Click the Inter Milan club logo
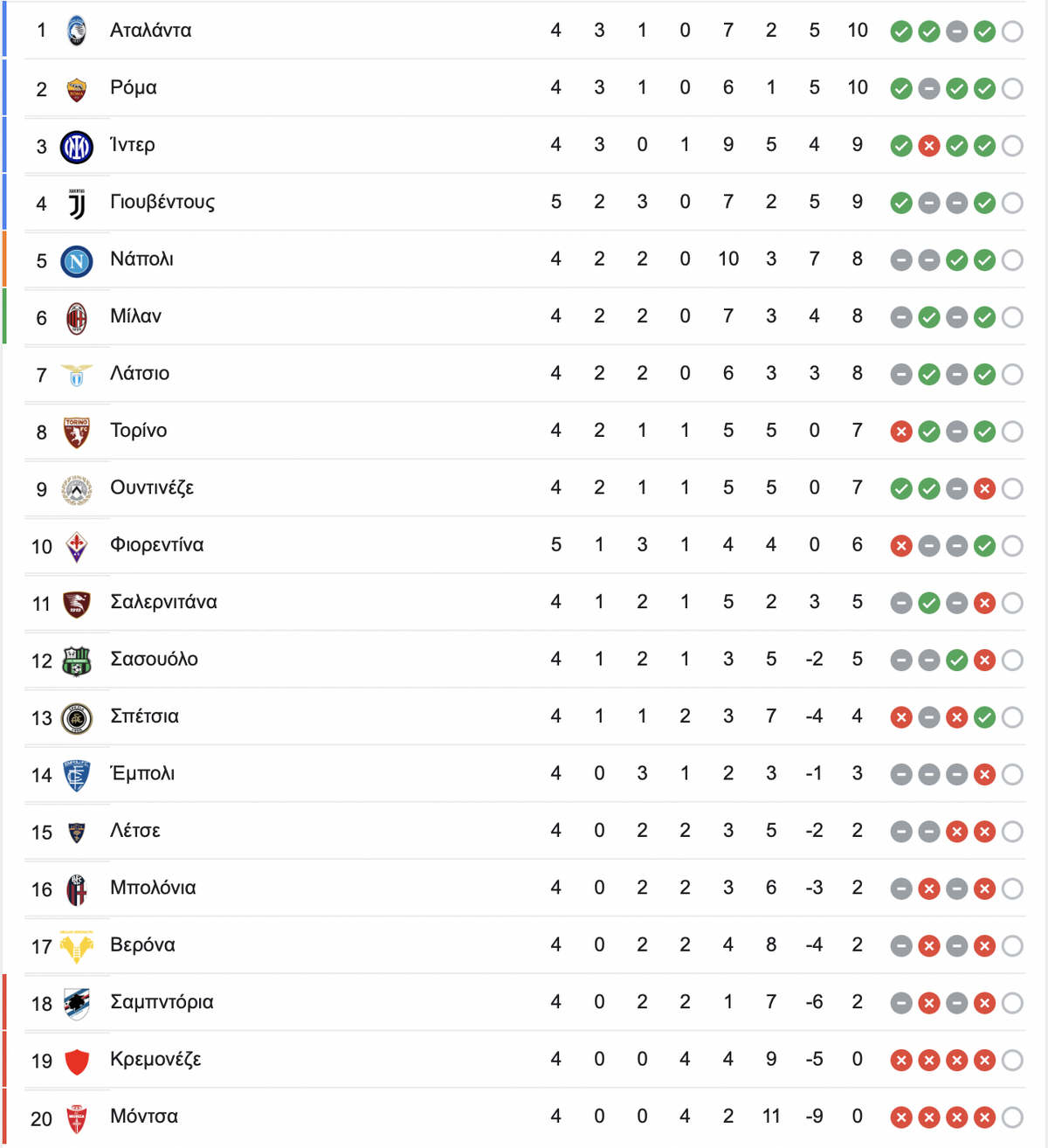Image resolution: width=1048 pixels, height=1148 pixels. tap(77, 146)
